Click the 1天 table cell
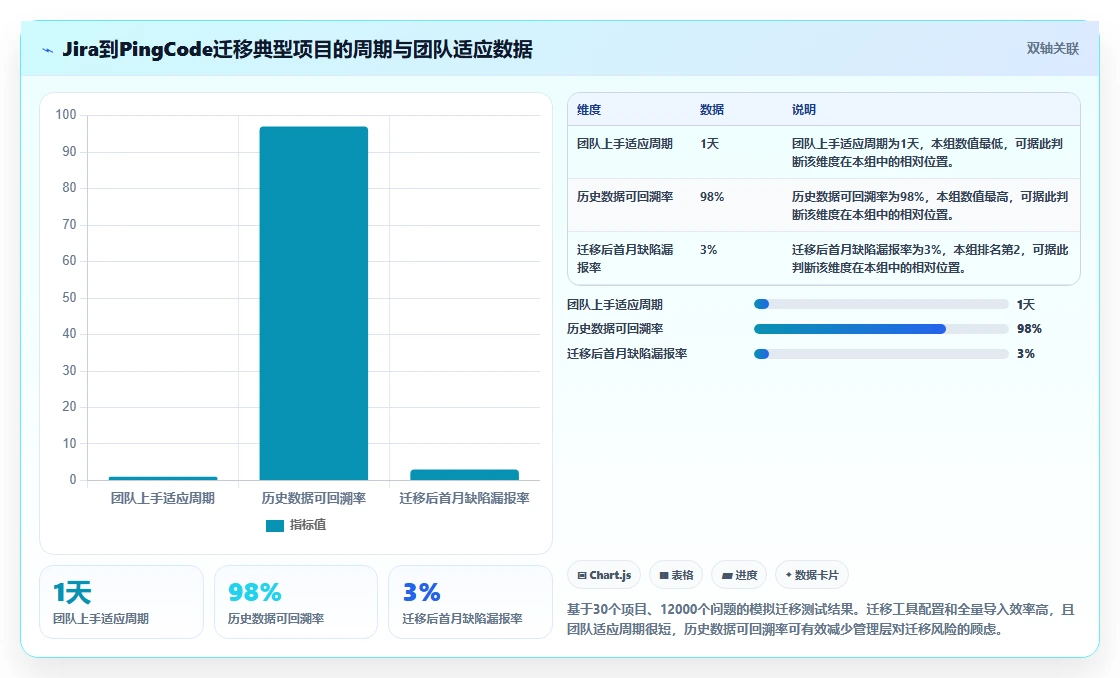Screen dimensions: 1120x678 click(709, 144)
